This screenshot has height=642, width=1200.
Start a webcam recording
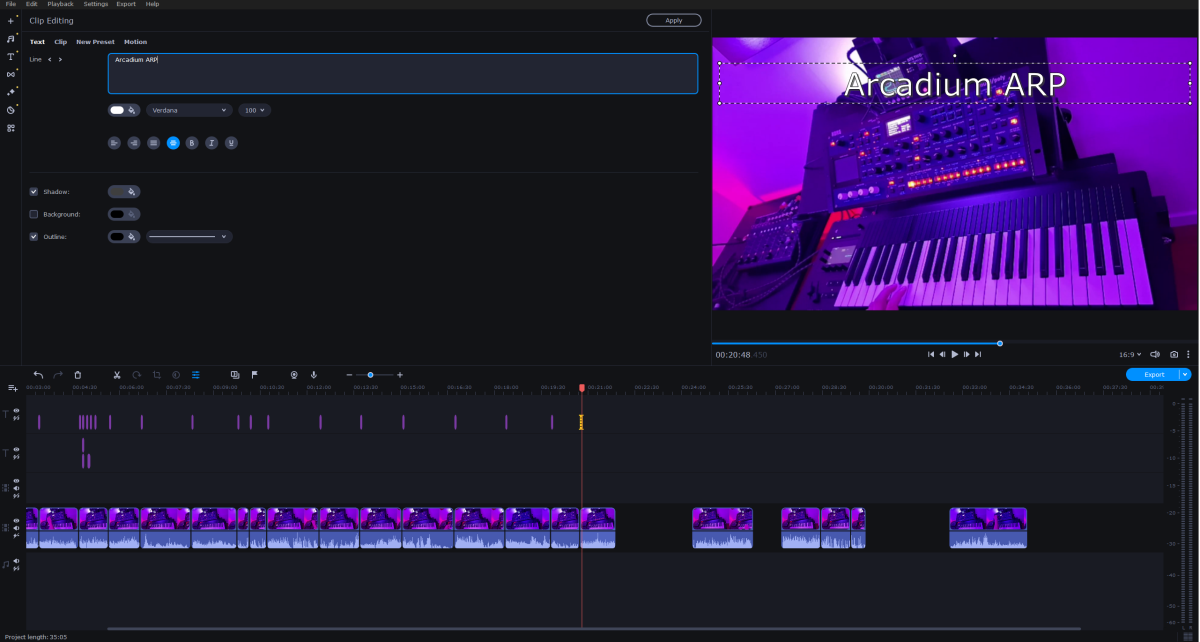[294, 374]
